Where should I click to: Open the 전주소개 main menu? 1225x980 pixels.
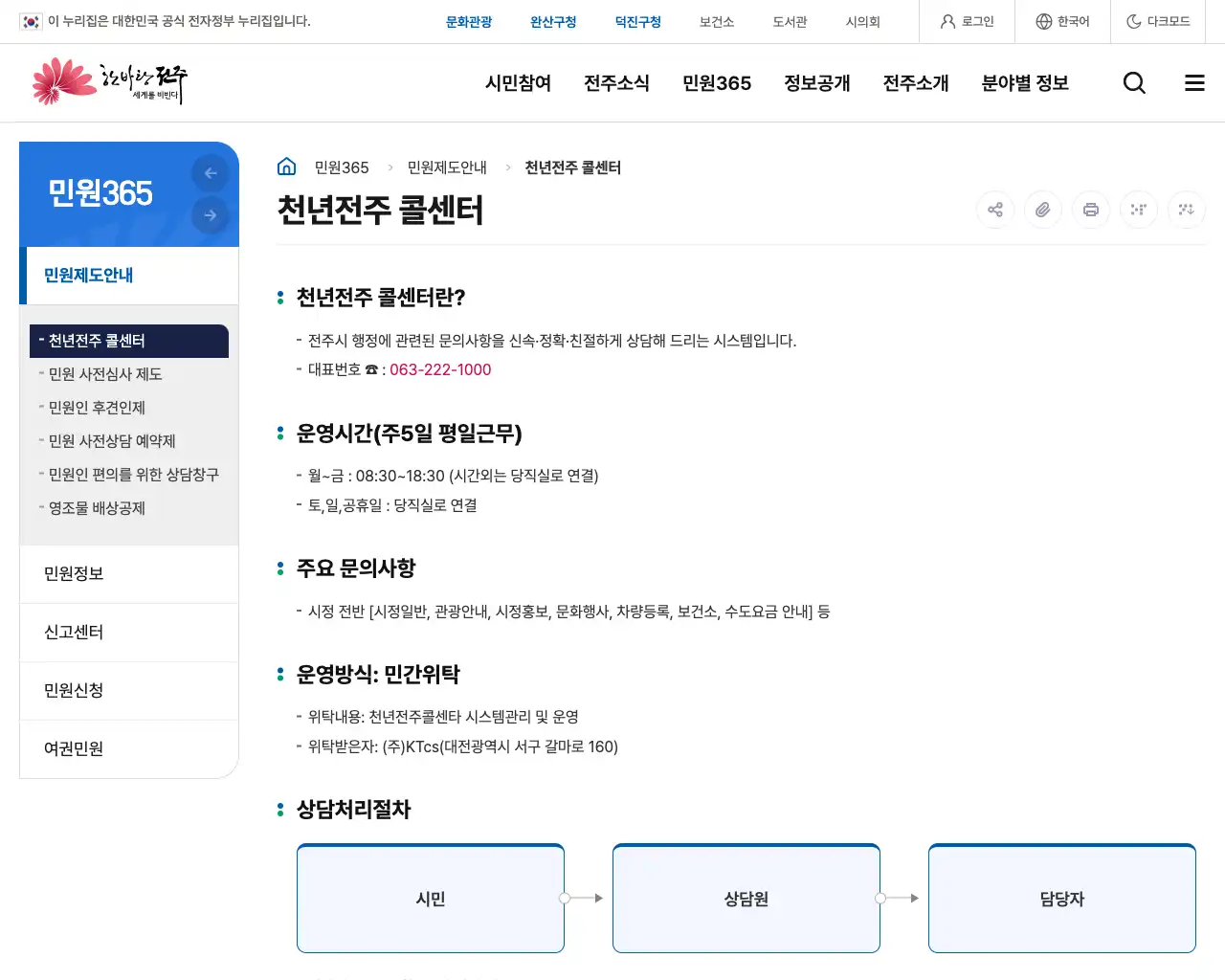coord(915,83)
